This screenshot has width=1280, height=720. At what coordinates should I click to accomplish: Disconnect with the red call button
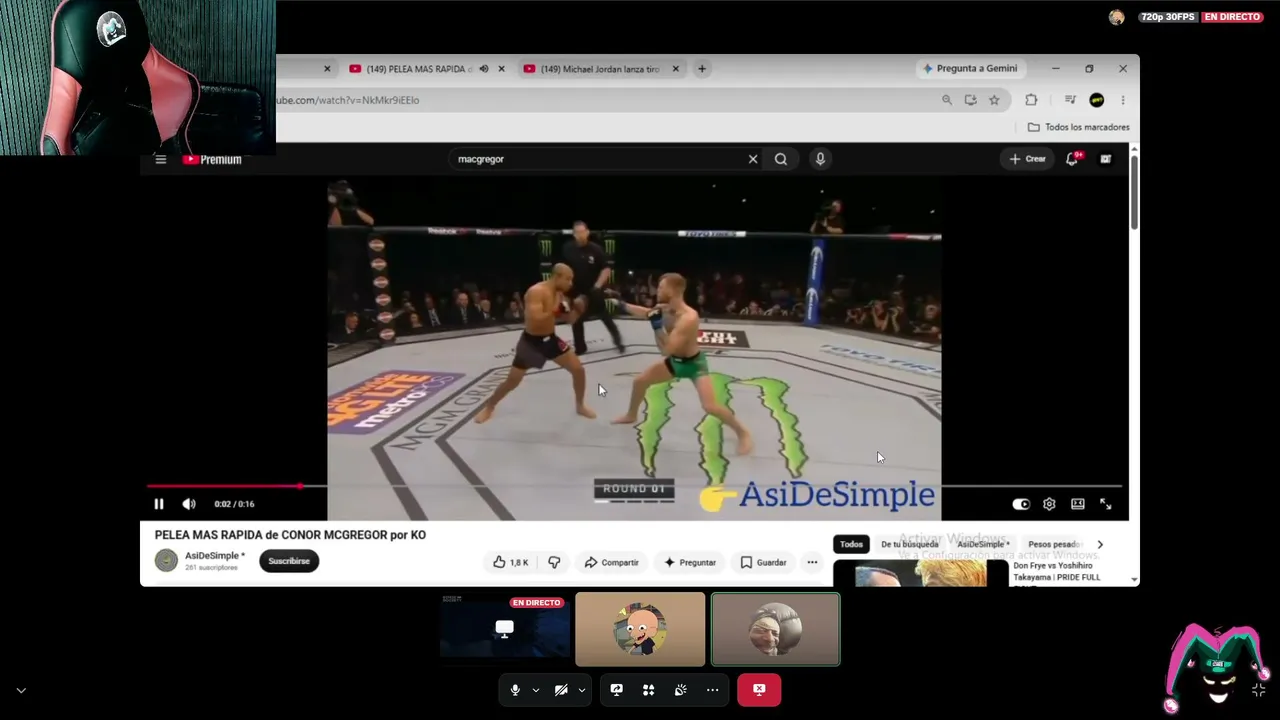click(x=759, y=690)
